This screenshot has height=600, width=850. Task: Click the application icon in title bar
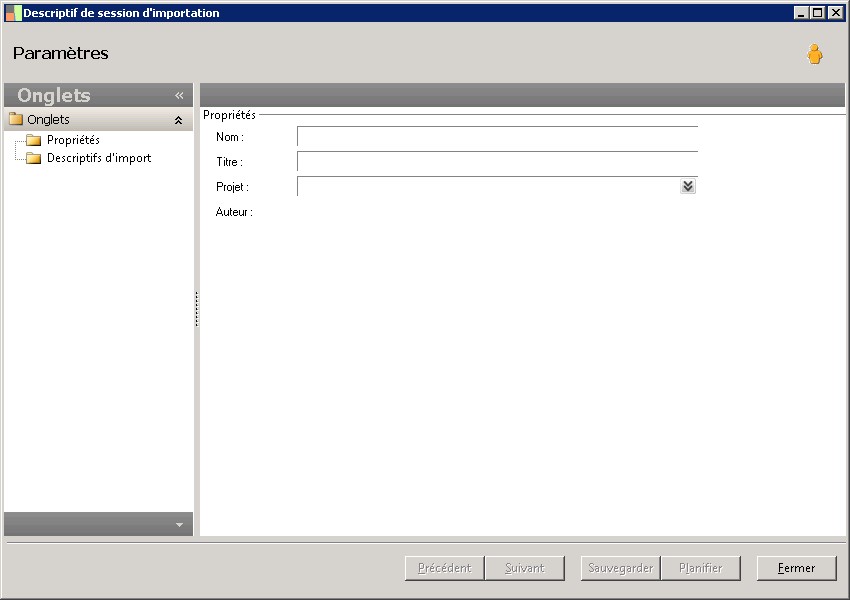[13, 13]
